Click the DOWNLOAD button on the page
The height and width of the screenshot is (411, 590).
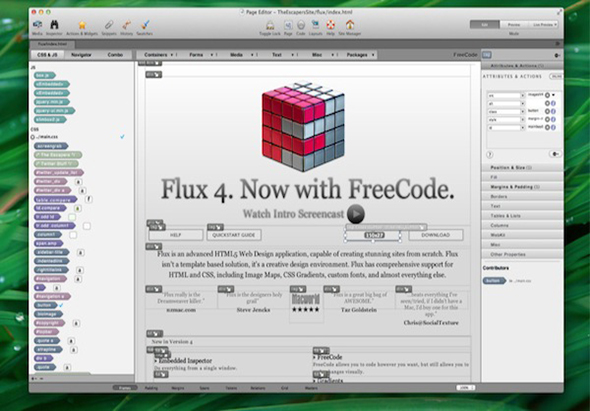coord(436,235)
